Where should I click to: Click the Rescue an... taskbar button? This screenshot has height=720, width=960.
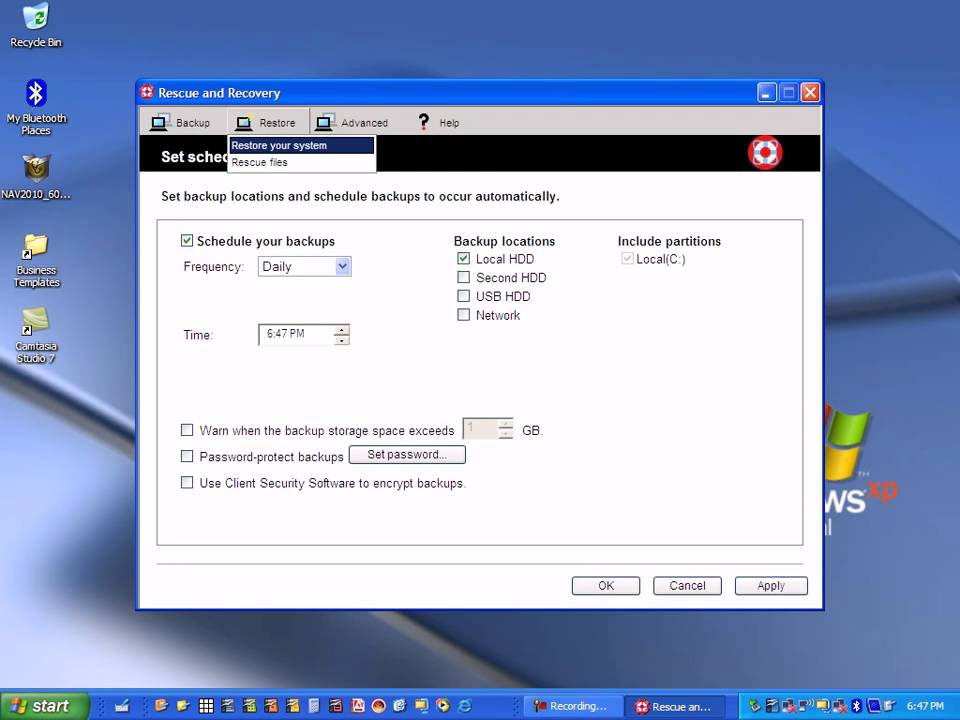tap(677, 706)
